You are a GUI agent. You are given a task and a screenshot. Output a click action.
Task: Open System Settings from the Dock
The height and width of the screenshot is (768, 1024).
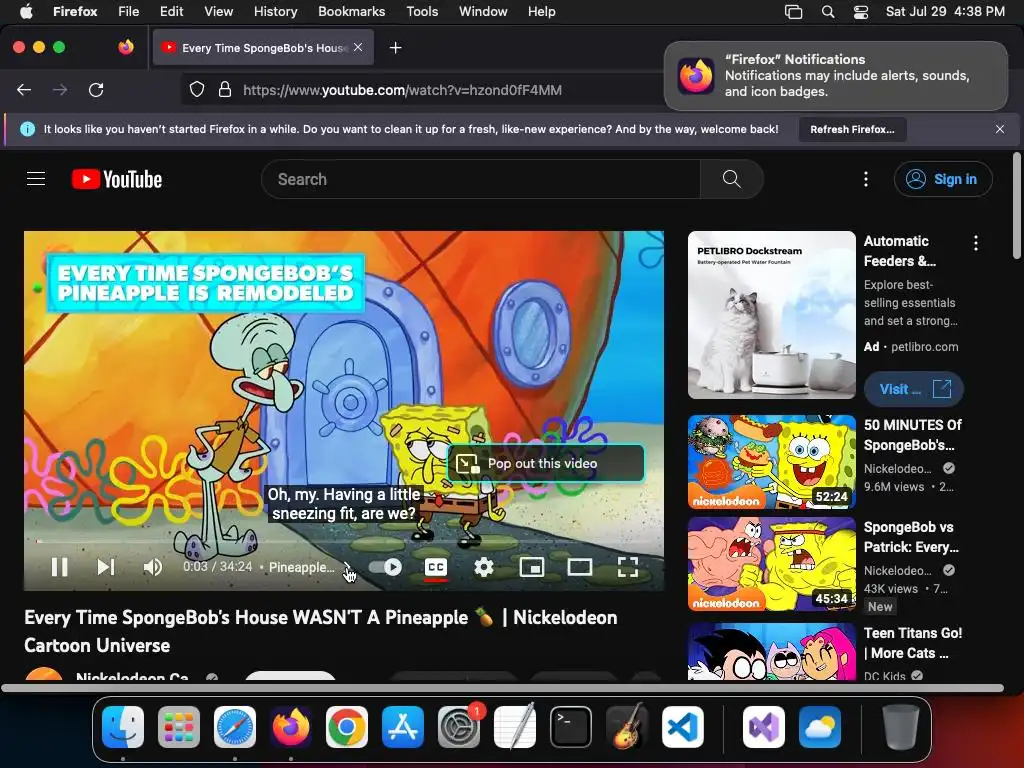pyautogui.click(x=459, y=727)
